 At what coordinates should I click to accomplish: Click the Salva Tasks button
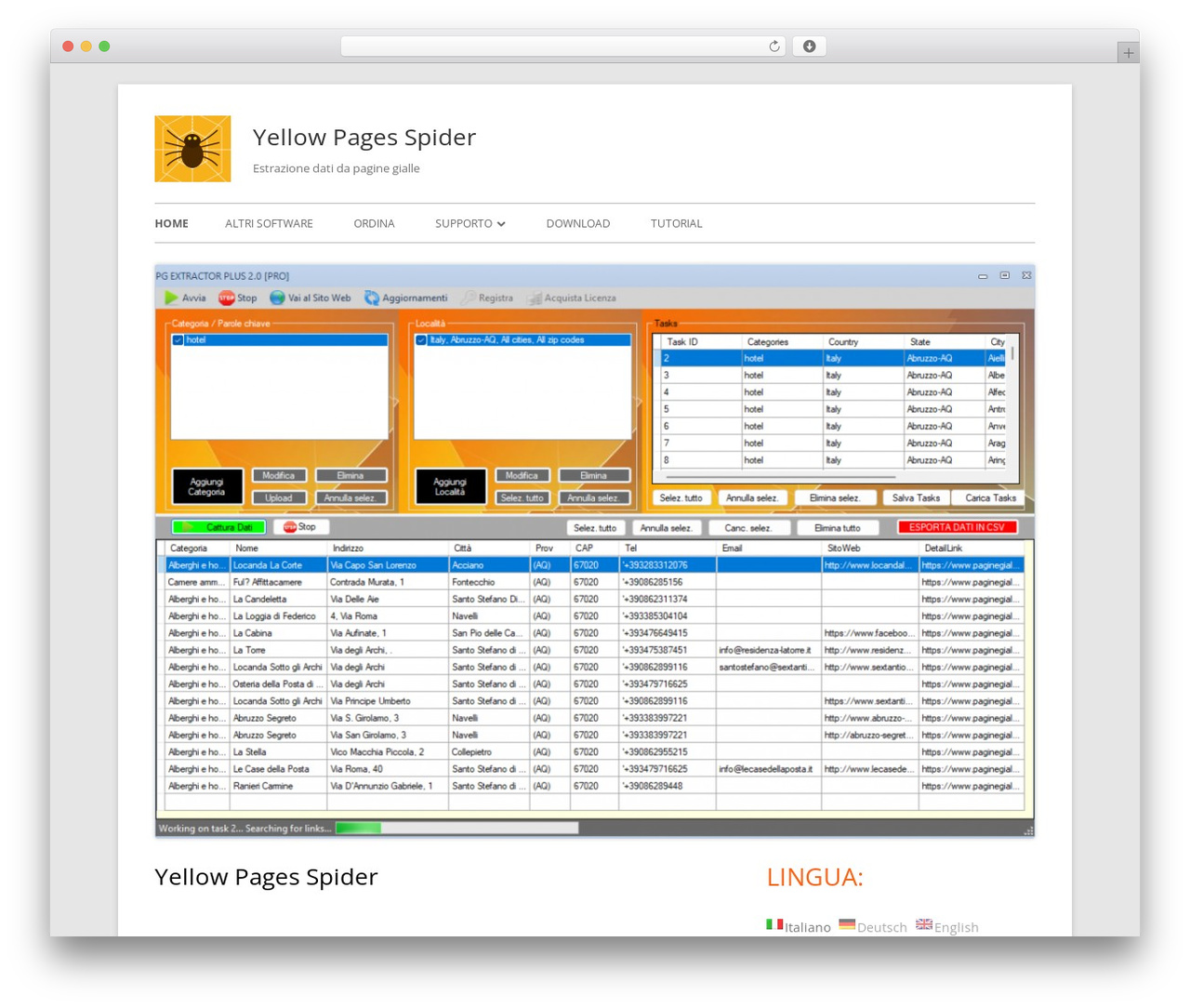(916, 498)
